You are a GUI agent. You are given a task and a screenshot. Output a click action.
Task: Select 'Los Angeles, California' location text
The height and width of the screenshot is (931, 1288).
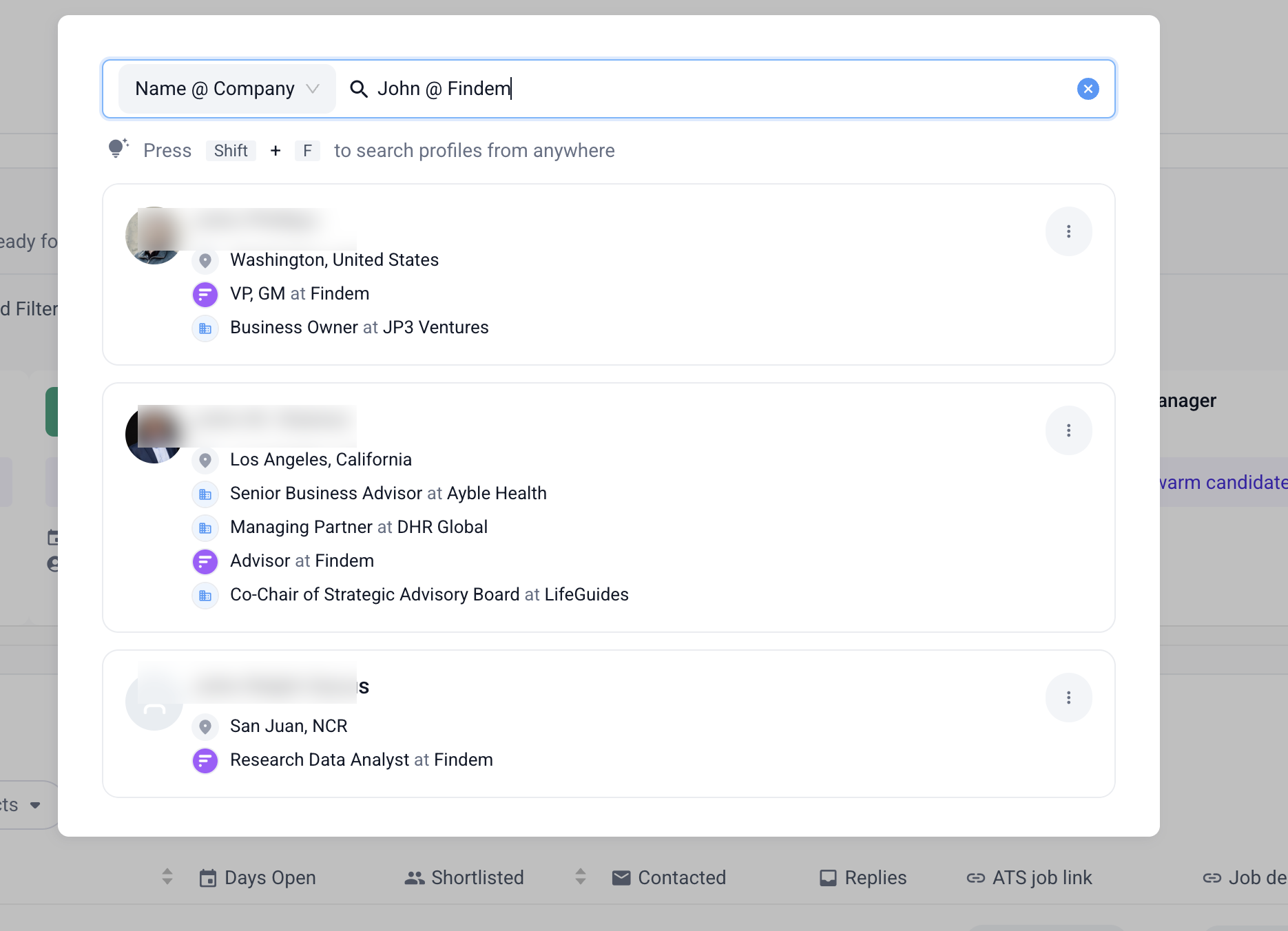(321, 460)
